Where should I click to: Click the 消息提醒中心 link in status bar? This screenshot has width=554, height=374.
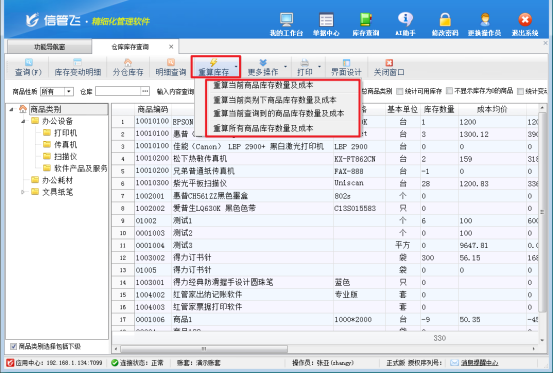click(479, 363)
